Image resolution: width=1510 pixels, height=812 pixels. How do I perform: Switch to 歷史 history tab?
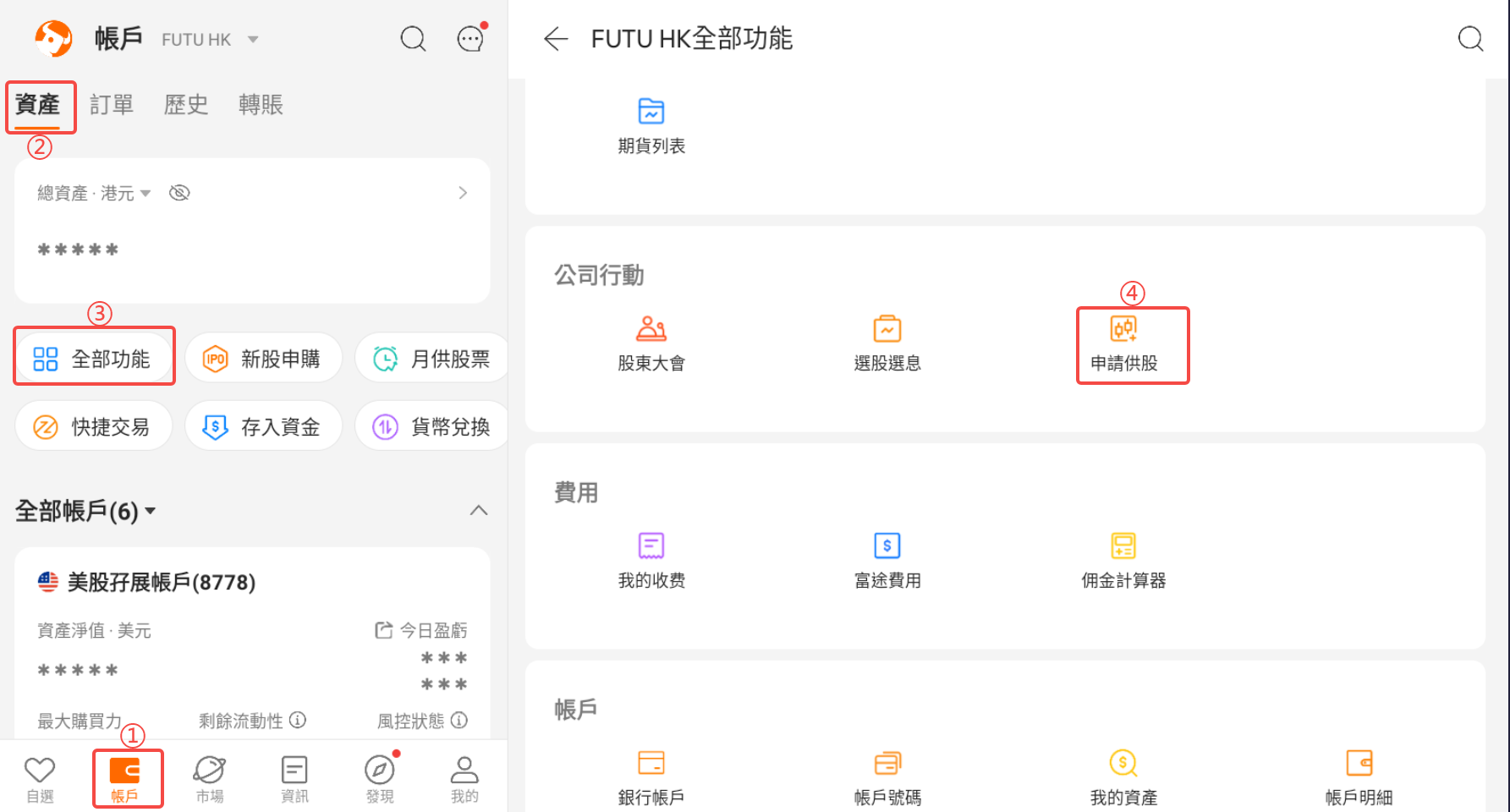(x=186, y=105)
